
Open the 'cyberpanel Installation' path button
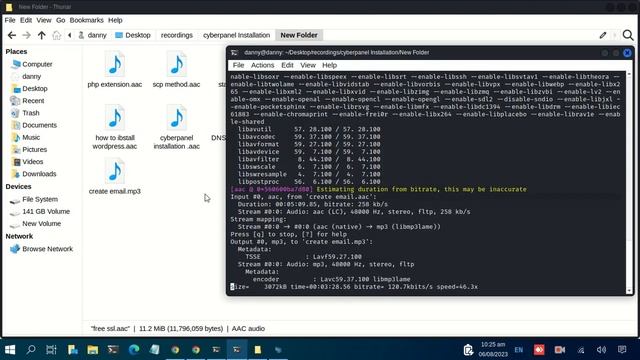[237, 36]
